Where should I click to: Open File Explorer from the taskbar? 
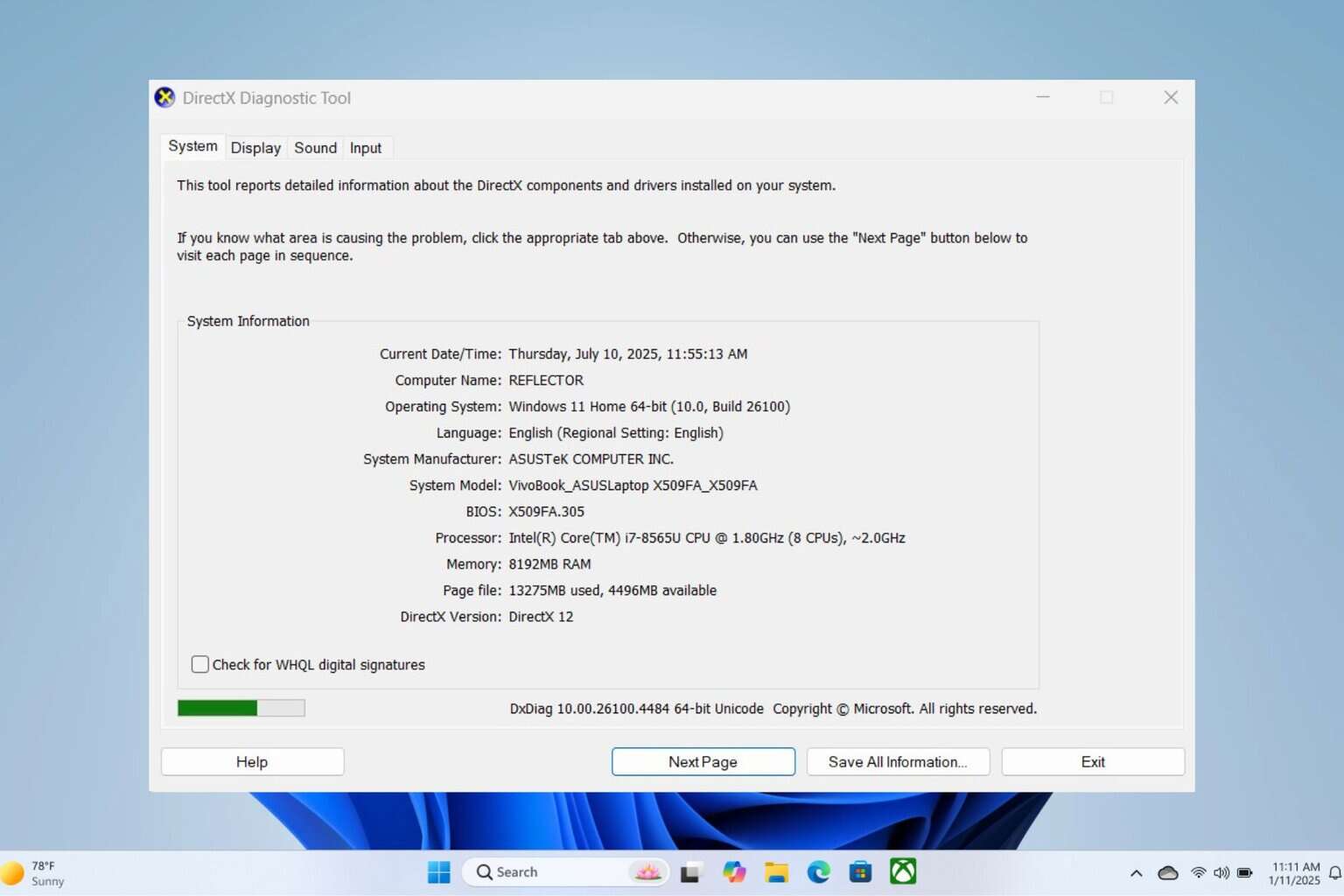point(776,871)
